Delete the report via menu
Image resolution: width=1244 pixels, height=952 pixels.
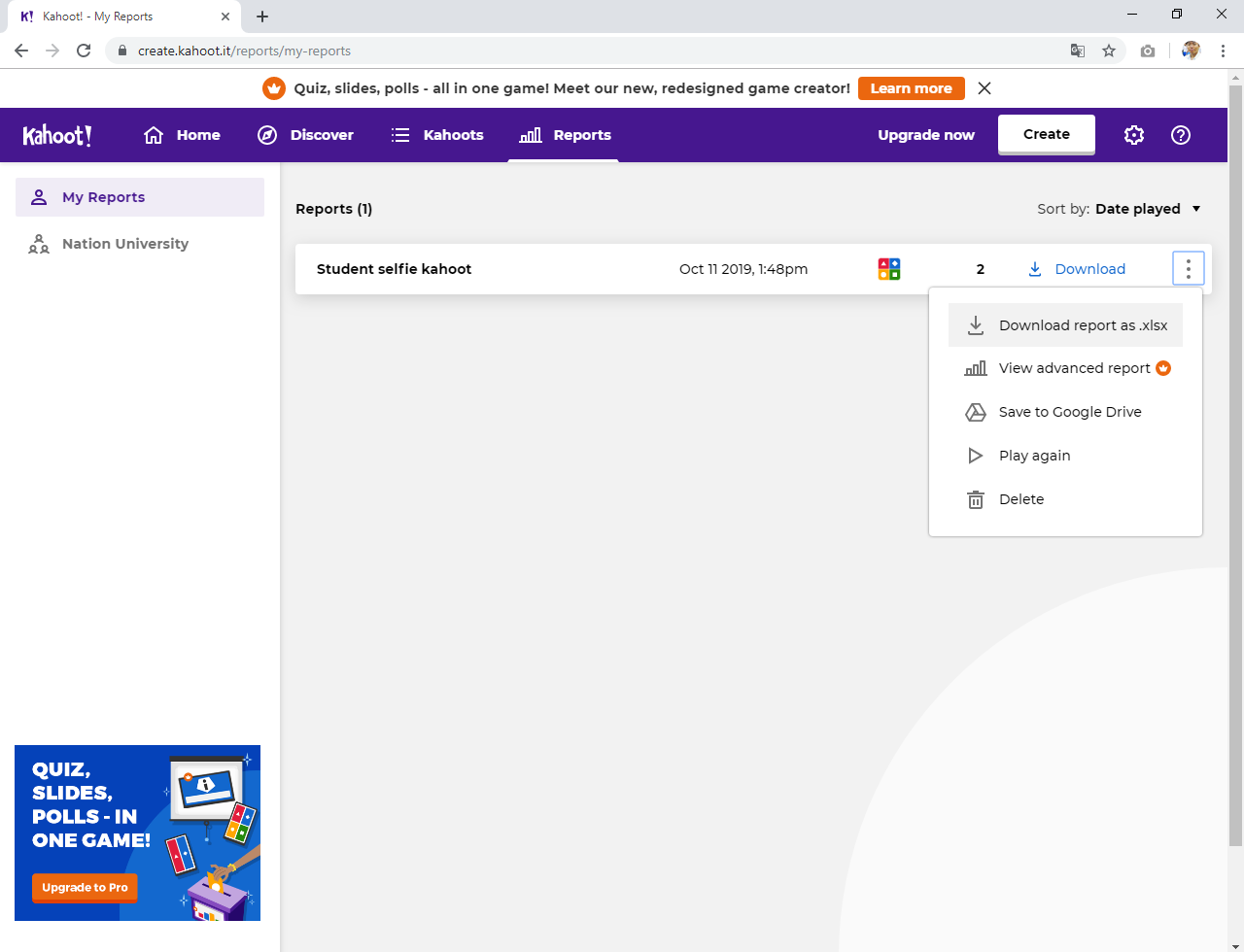[1020, 499]
